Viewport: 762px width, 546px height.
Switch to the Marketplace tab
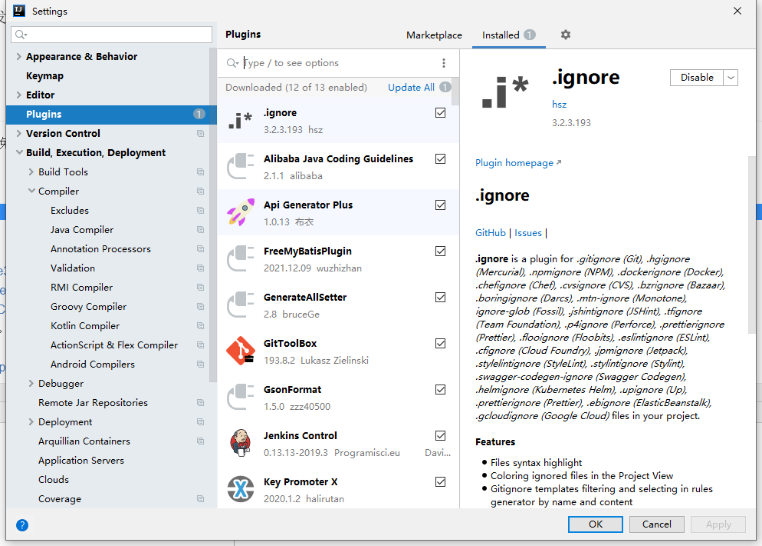434,35
